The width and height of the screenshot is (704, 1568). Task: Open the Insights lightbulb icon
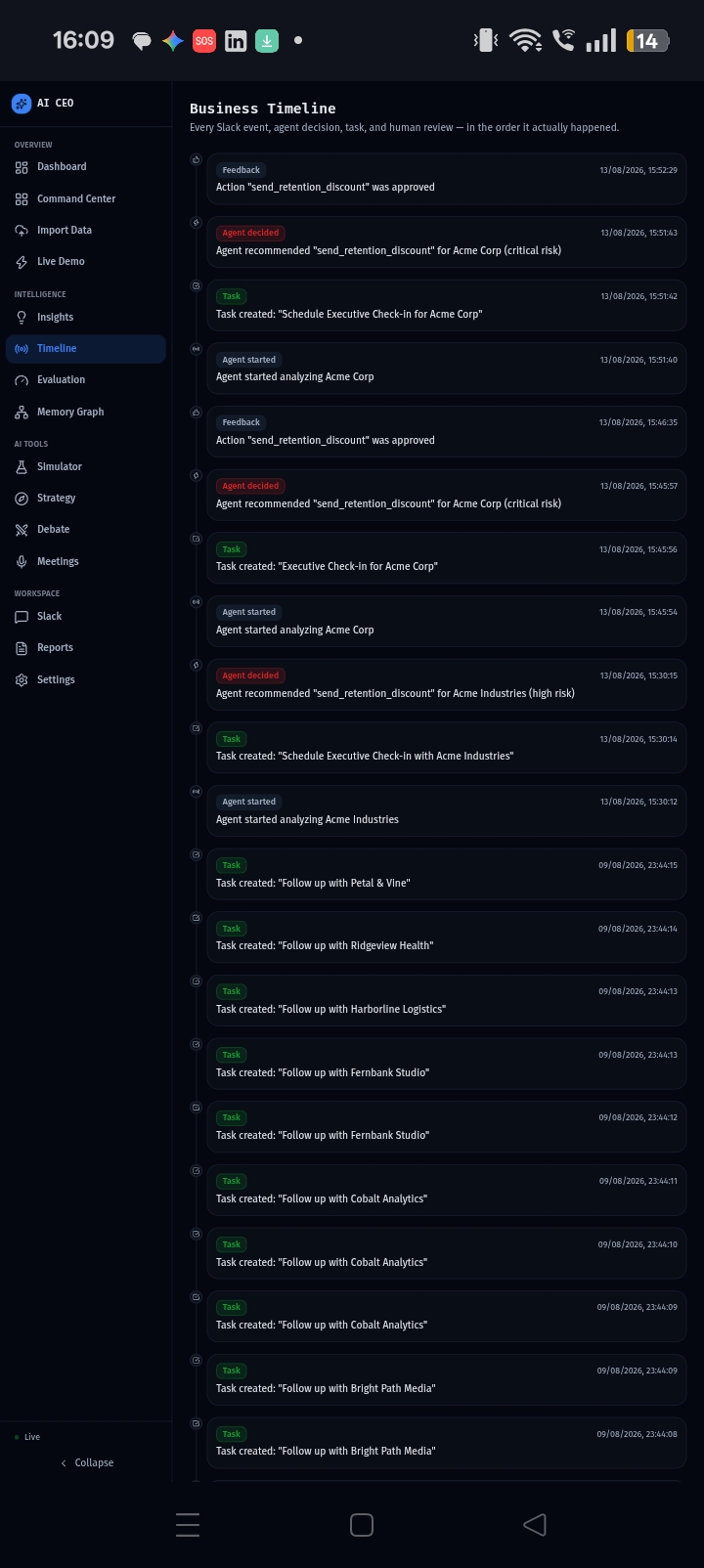[x=22, y=318]
